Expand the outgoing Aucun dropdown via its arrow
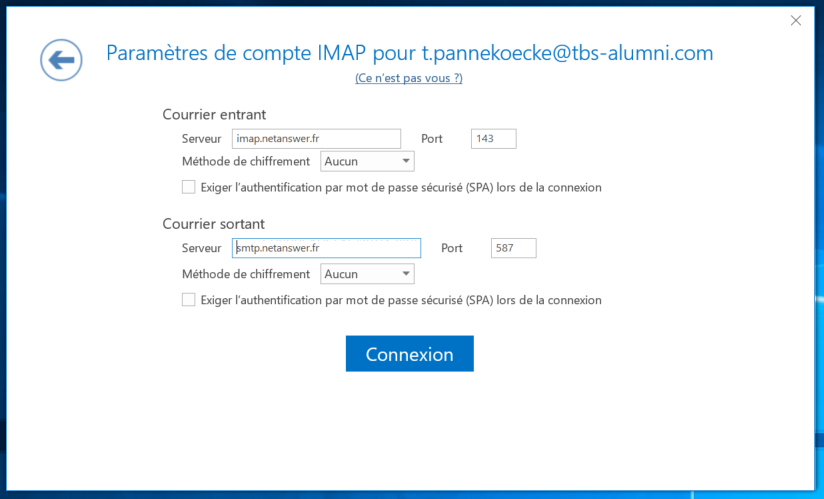The width and height of the screenshot is (824, 499). (x=406, y=274)
